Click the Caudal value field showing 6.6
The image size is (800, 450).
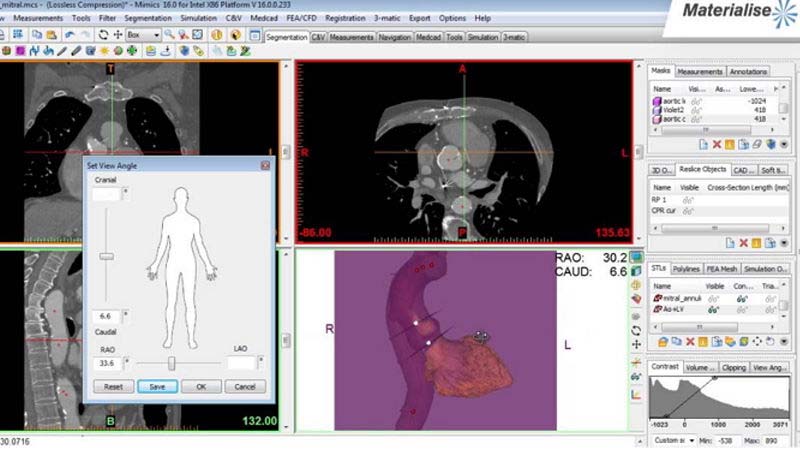[107, 316]
